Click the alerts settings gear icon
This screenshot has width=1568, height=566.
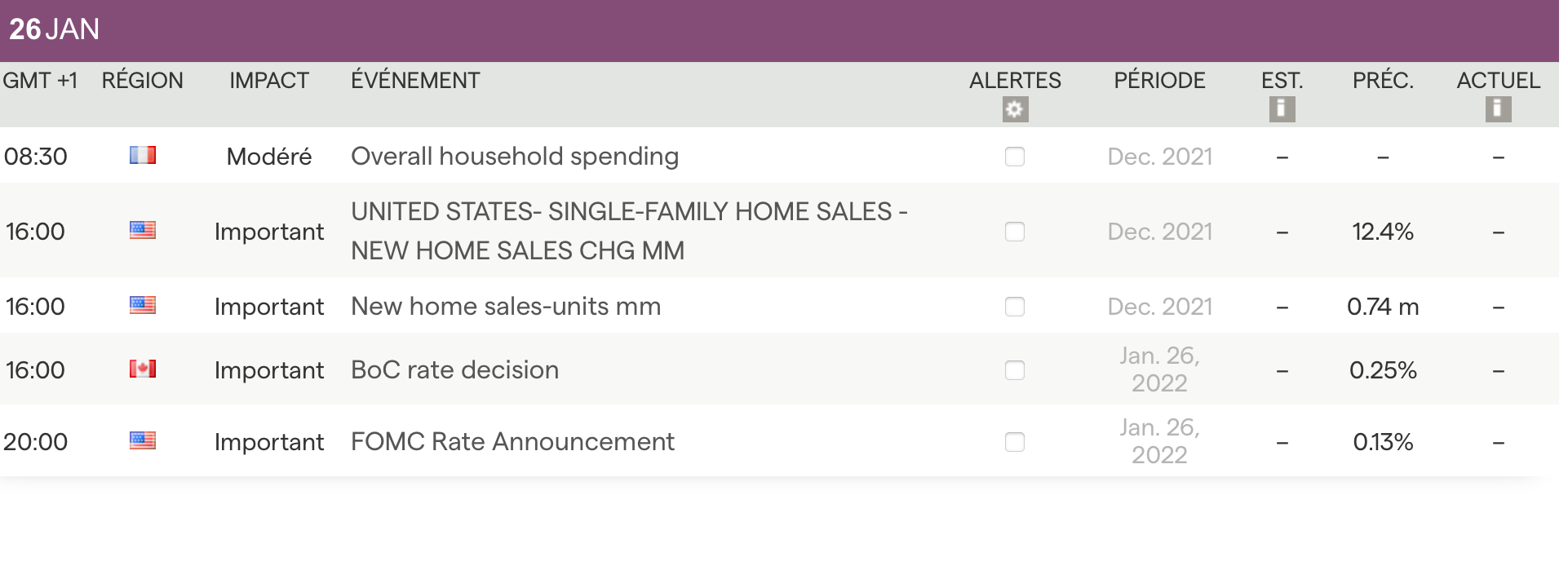pos(1015,109)
